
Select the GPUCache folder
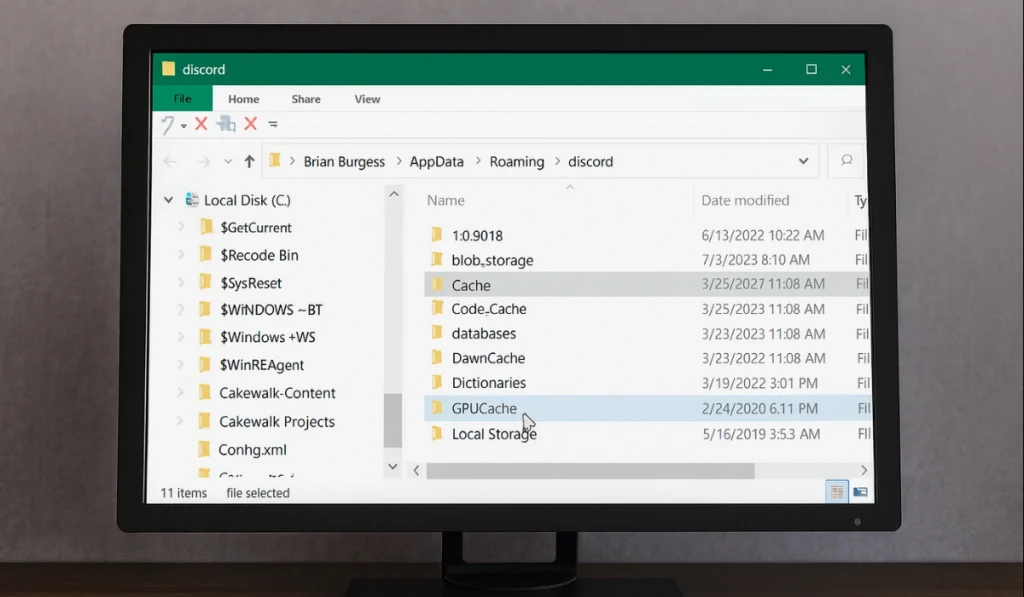coord(484,409)
